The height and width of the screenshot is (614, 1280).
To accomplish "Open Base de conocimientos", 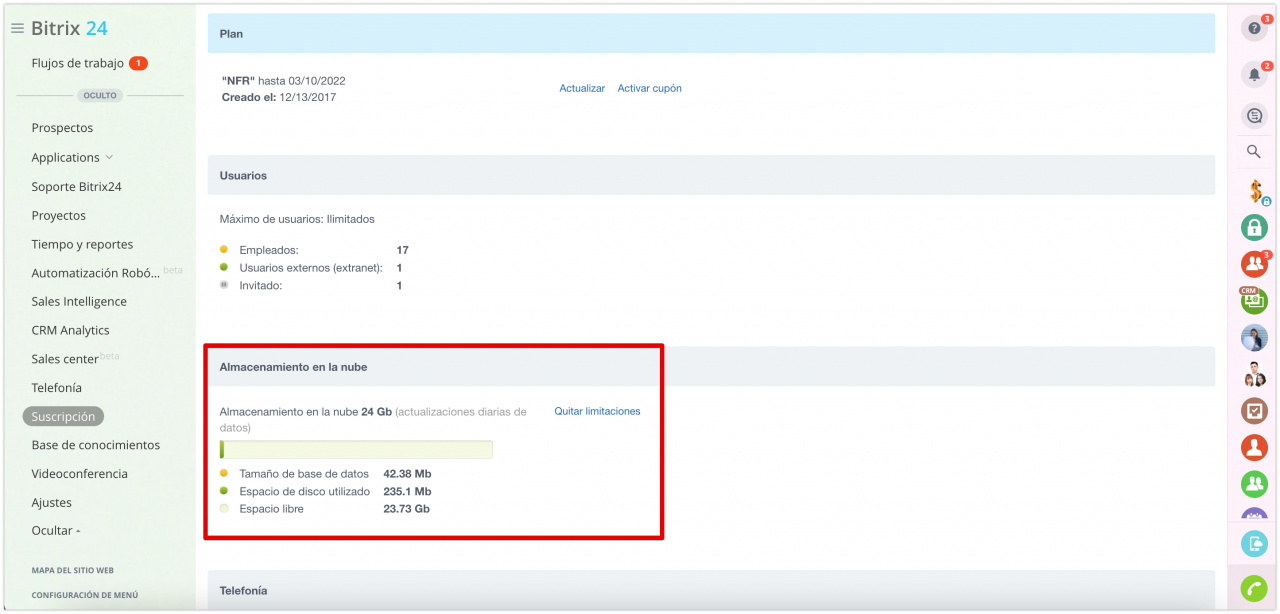I will click(96, 445).
